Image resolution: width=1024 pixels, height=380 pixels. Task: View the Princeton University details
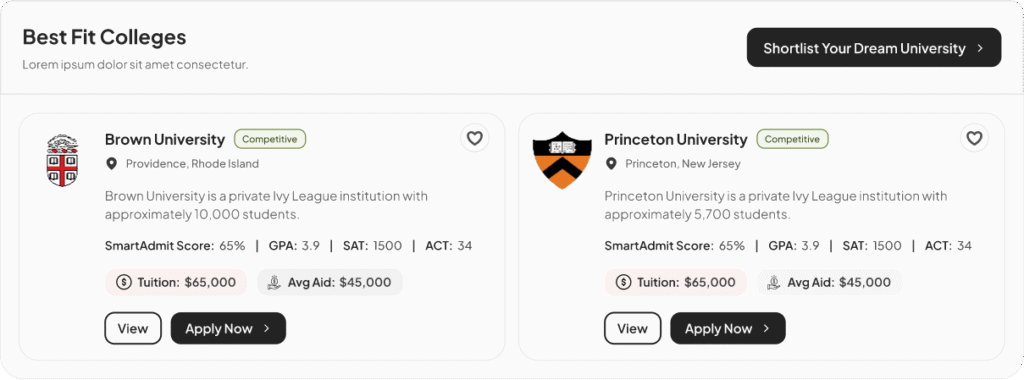[x=633, y=328]
